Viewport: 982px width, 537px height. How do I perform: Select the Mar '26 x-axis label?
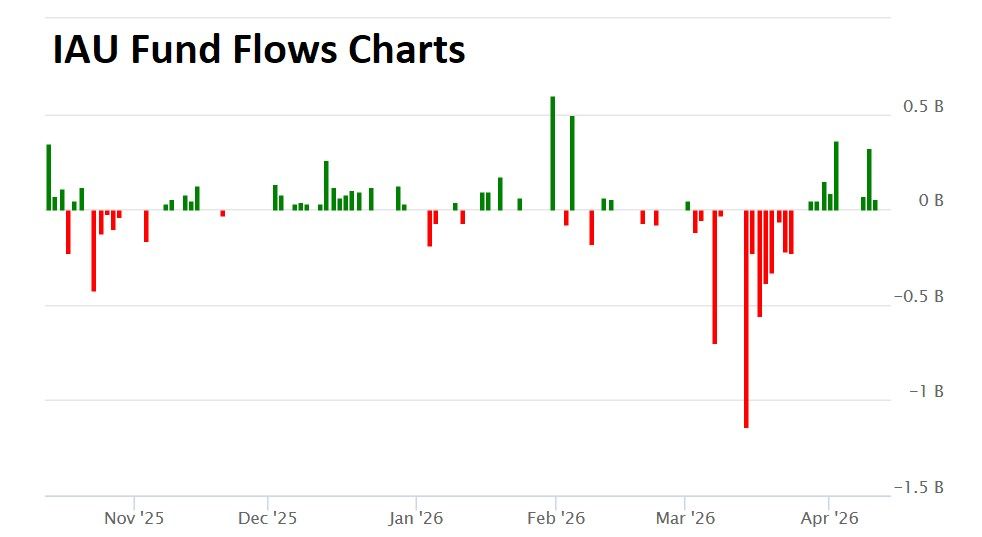pos(685,518)
